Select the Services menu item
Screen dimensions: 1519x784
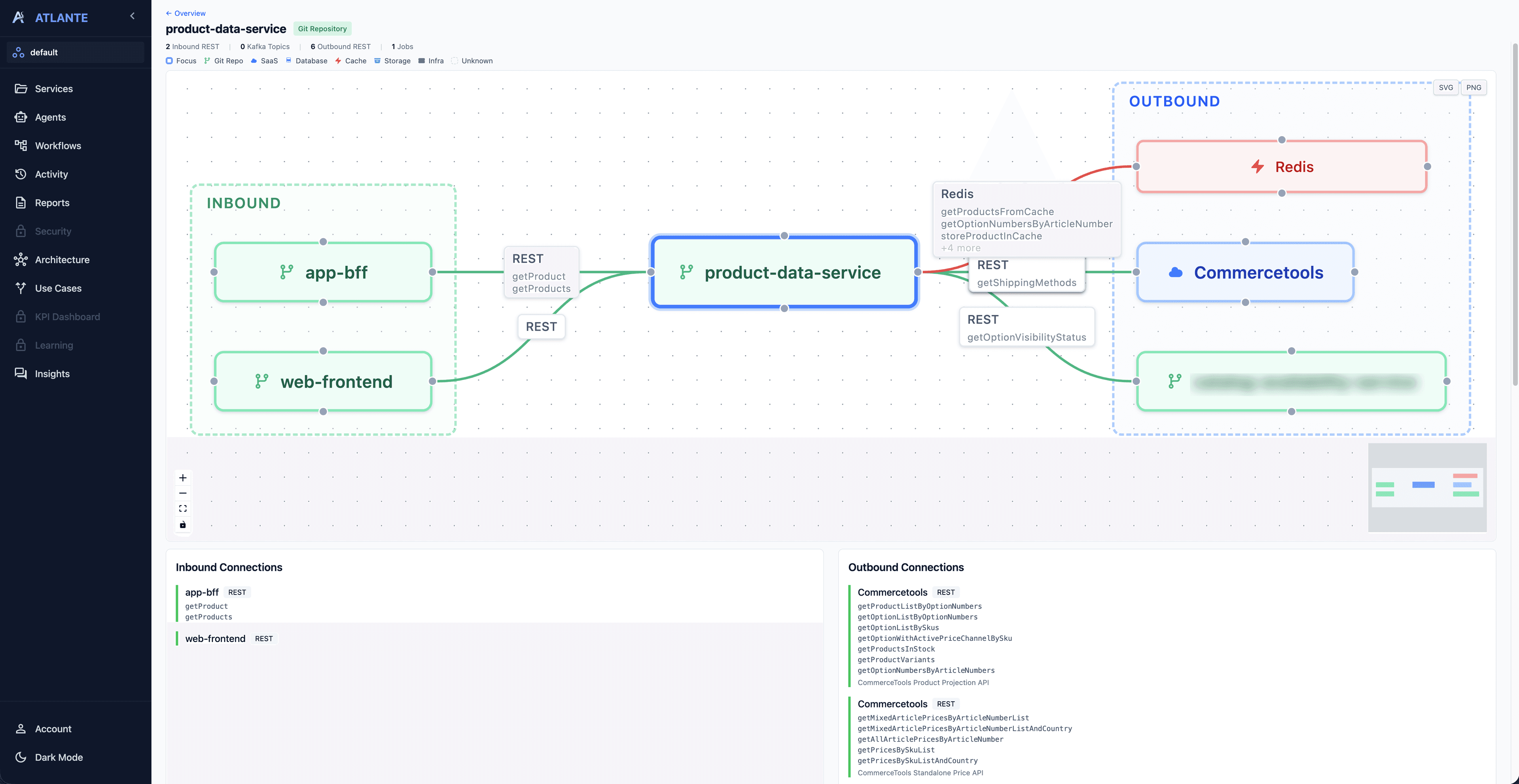54,89
